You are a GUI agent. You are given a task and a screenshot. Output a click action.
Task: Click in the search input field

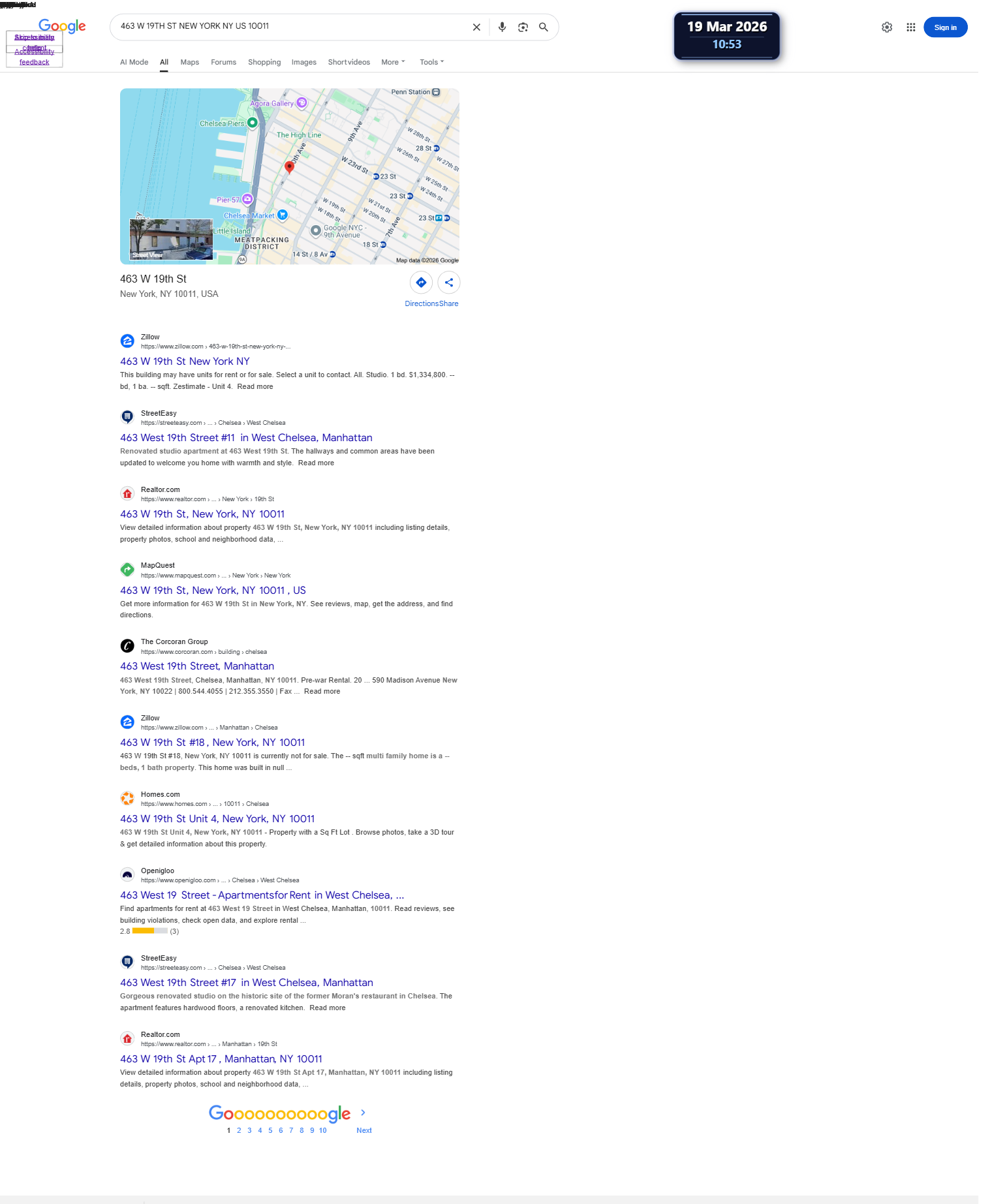tap(290, 27)
